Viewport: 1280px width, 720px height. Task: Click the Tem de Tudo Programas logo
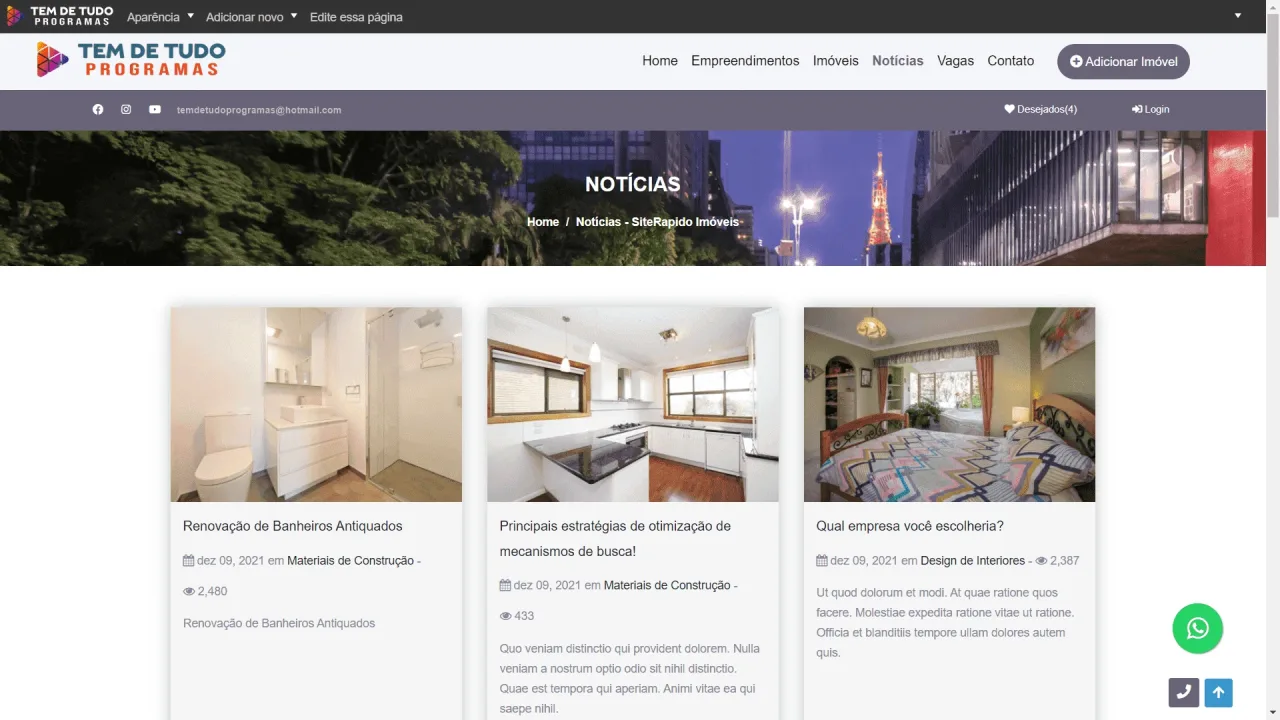131,60
